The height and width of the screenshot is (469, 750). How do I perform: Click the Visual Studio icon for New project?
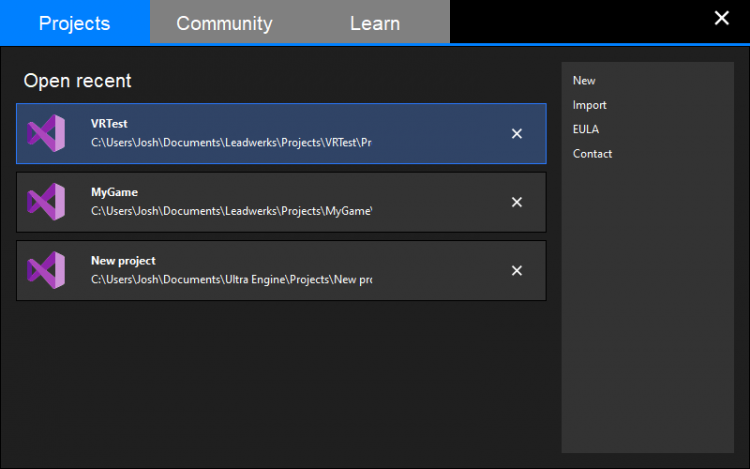click(46, 270)
